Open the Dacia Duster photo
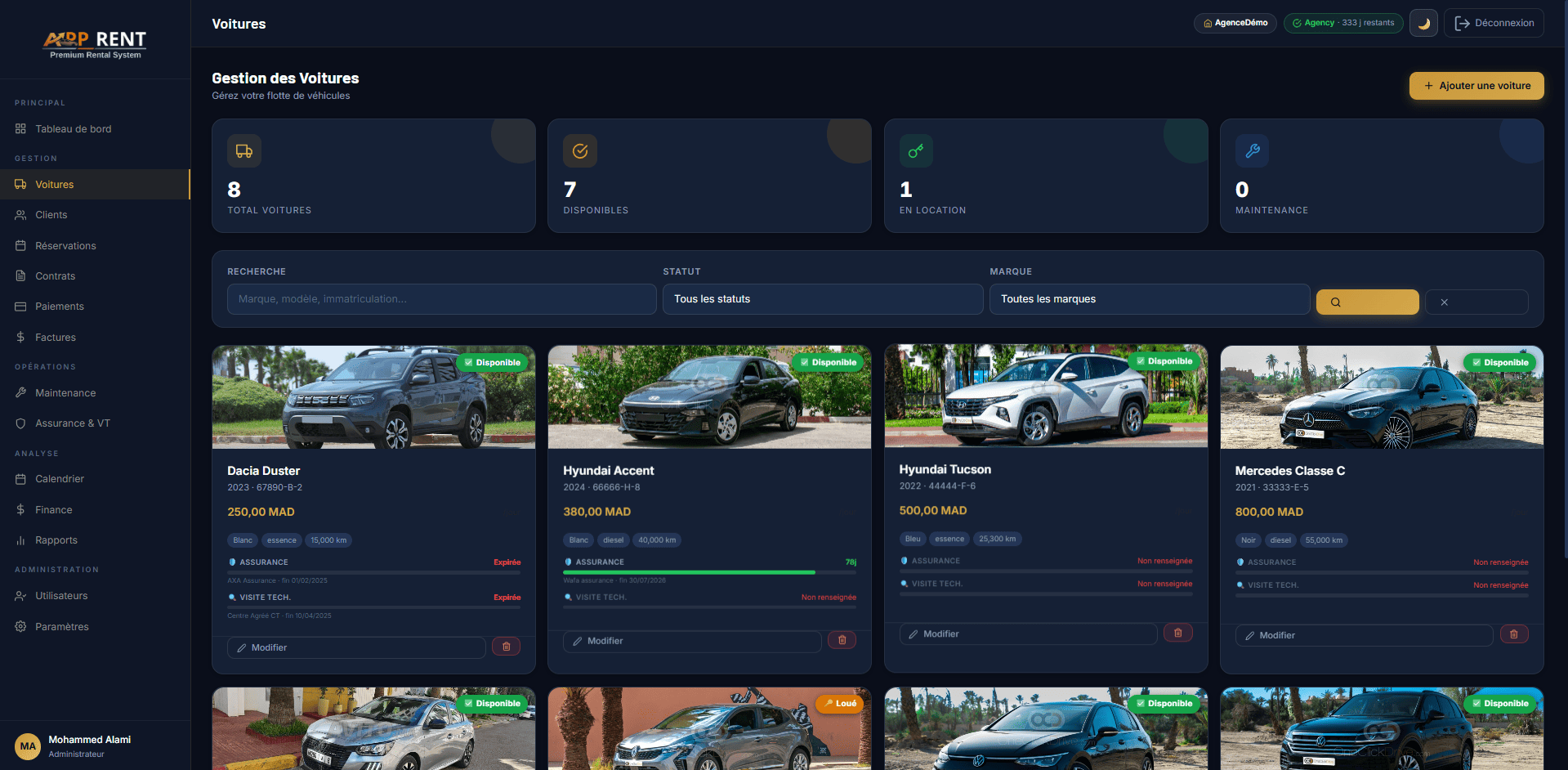Image resolution: width=1568 pixels, height=770 pixels. point(373,397)
